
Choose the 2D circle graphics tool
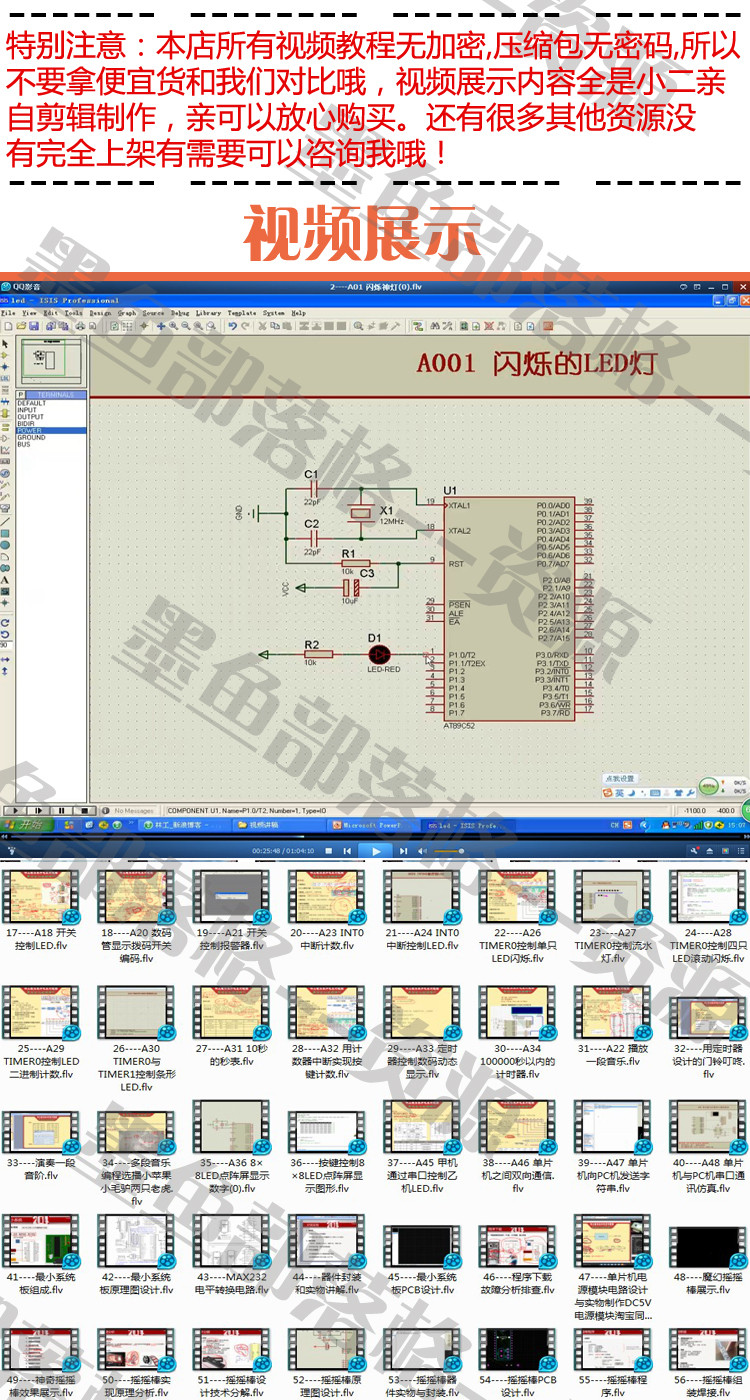pos(5,545)
